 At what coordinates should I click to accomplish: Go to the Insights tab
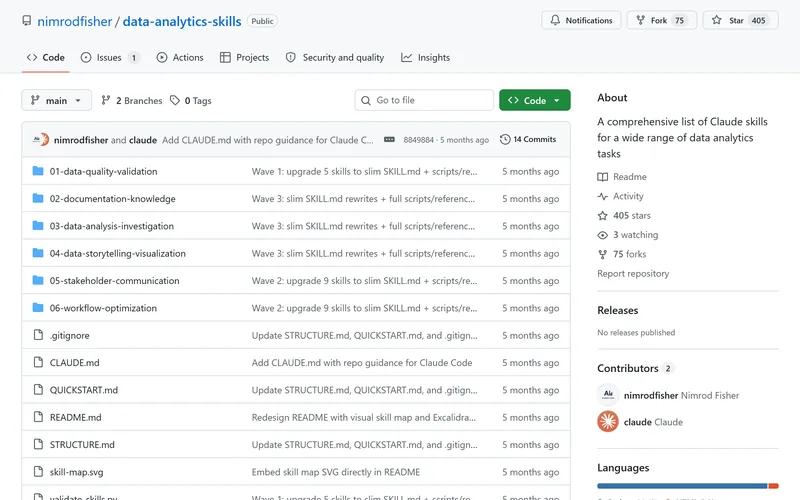426,58
